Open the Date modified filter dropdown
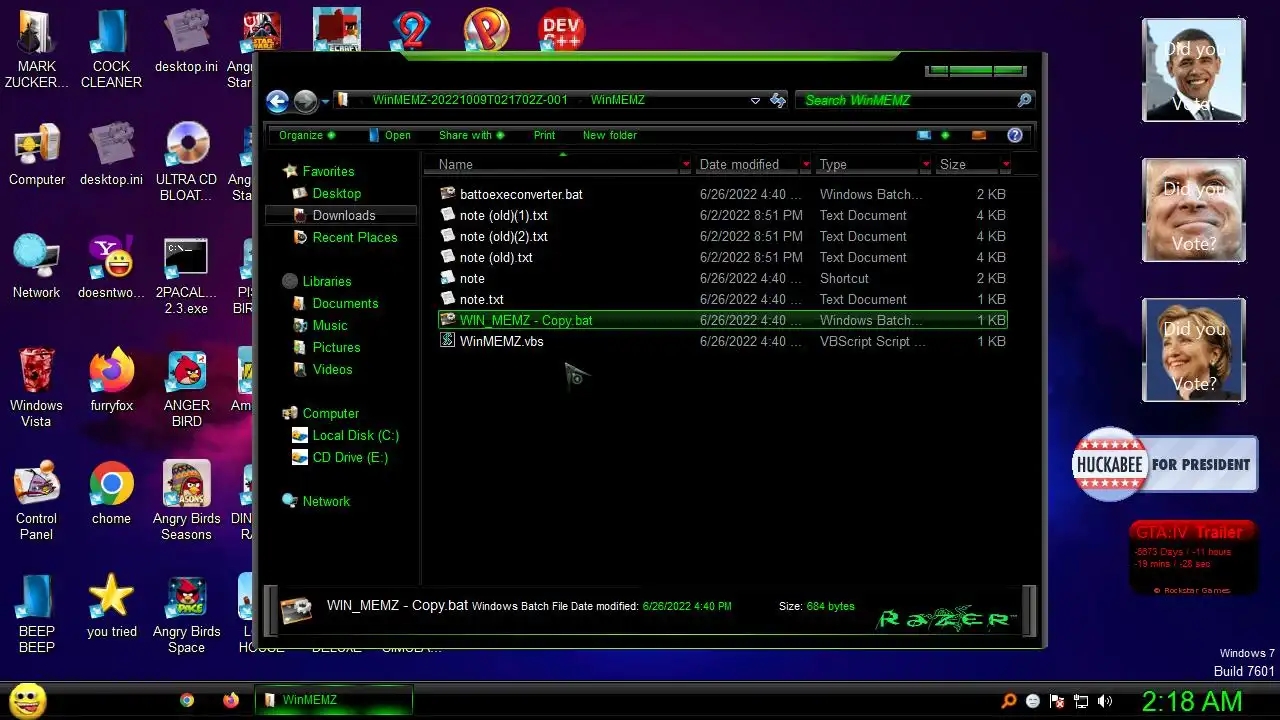This screenshot has height=720, width=1280. (806, 164)
